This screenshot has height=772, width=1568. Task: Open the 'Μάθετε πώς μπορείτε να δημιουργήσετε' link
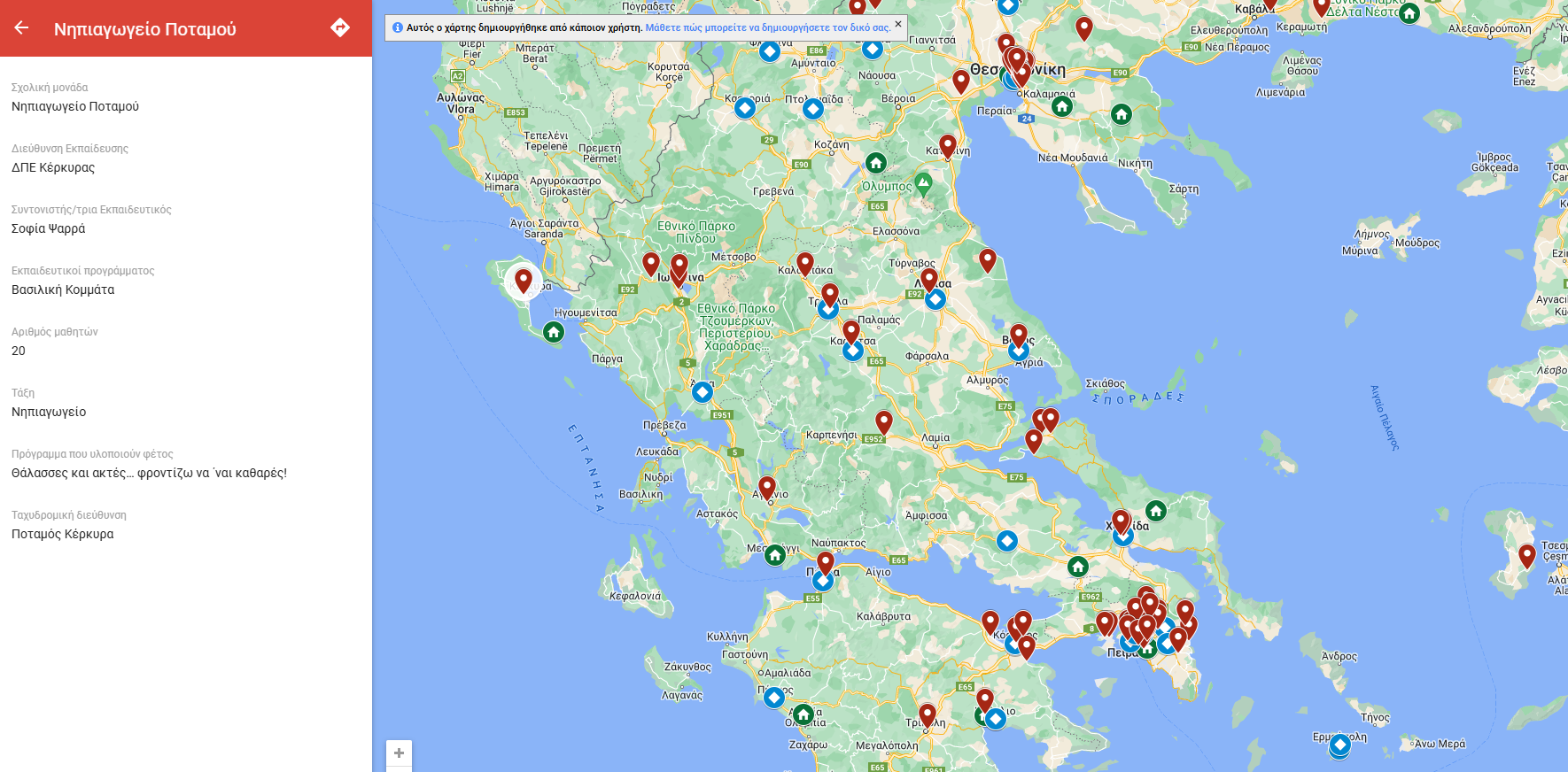pos(767,27)
